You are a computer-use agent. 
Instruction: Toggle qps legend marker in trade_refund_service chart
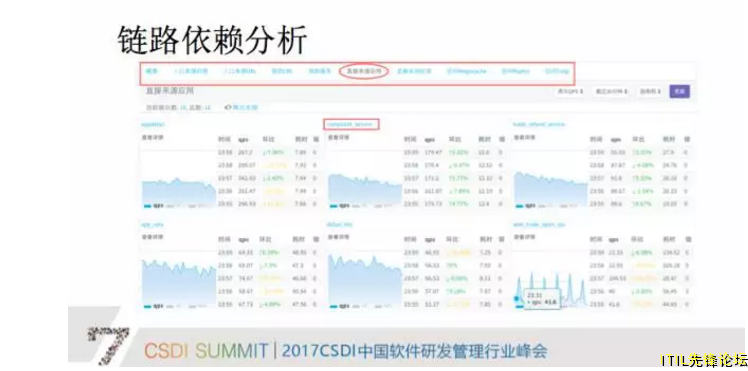point(519,206)
